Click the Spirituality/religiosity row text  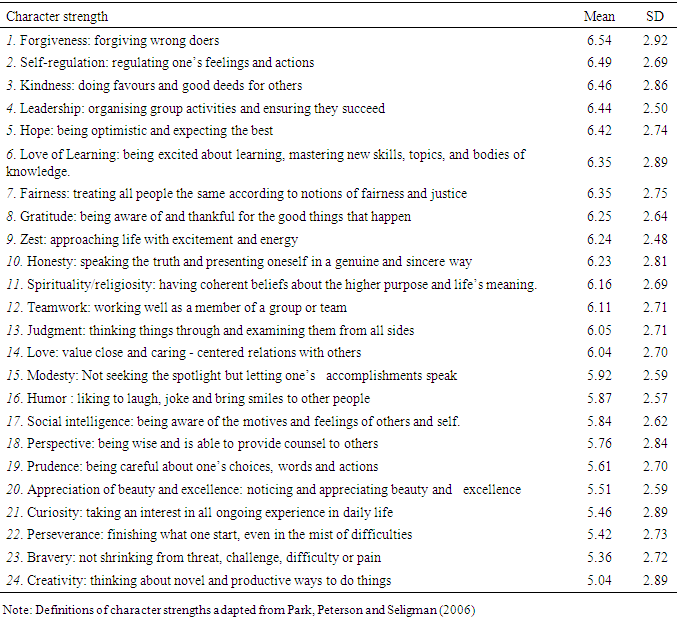click(271, 285)
